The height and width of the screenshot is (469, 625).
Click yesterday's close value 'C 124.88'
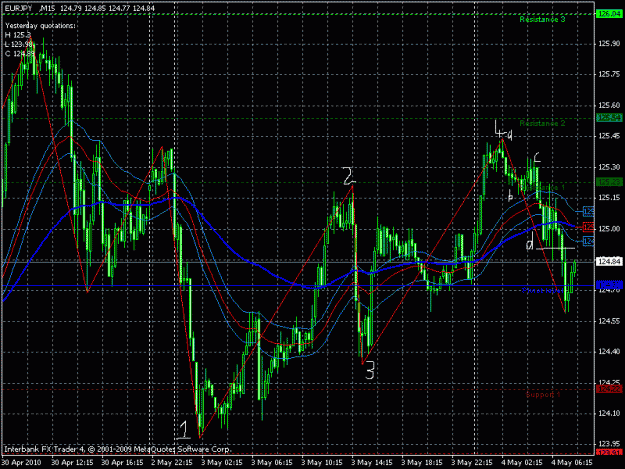click(x=20, y=53)
